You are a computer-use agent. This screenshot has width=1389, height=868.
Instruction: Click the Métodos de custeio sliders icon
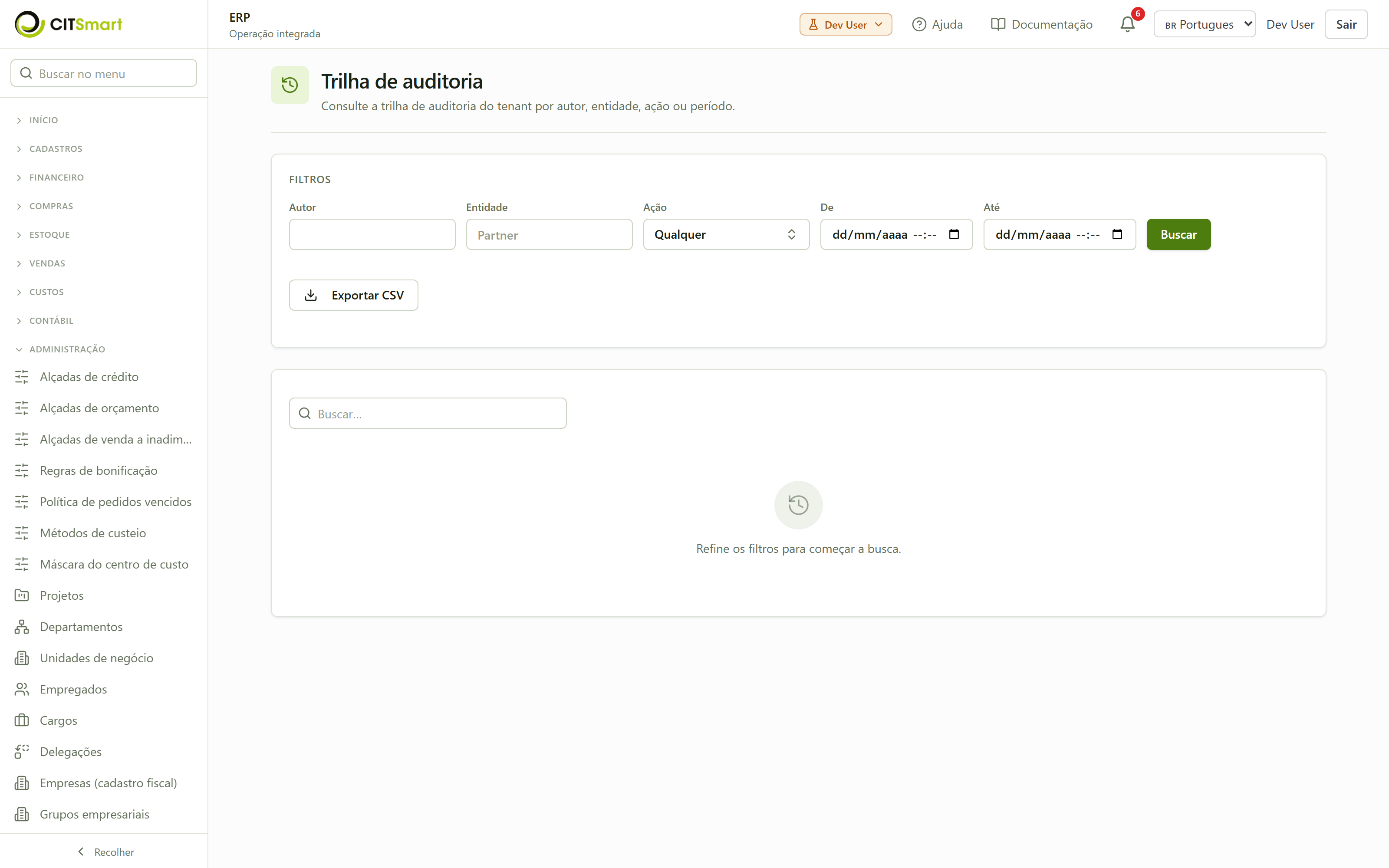click(22, 533)
